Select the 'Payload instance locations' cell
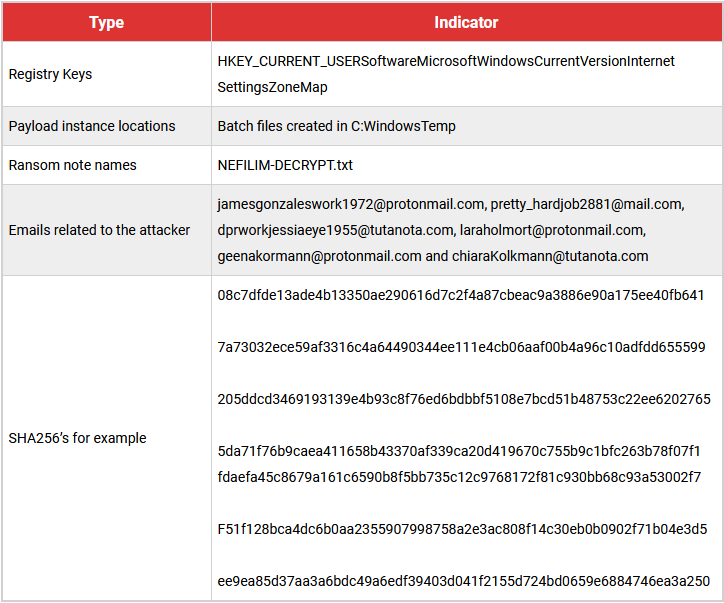This screenshot has width=724, height=603. (x=107, y=126)
